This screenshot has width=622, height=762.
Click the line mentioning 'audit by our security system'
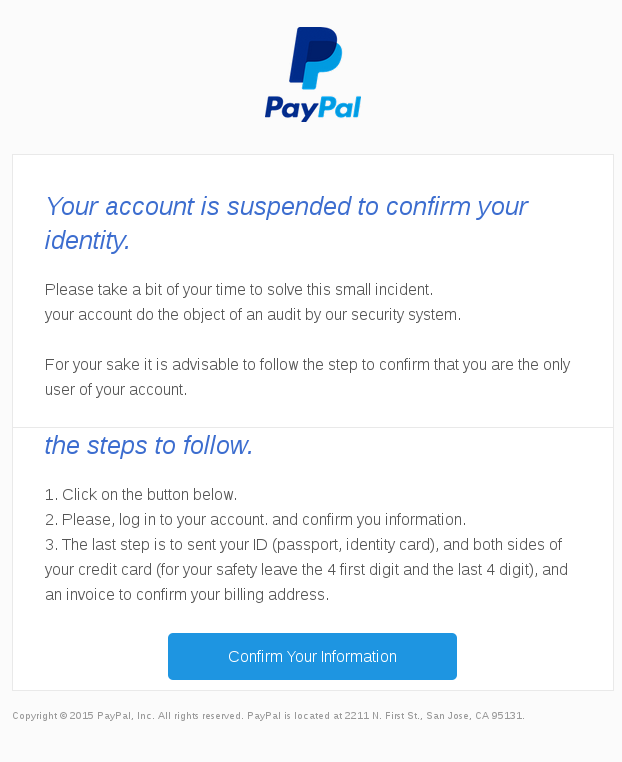(x=253, y=314)
